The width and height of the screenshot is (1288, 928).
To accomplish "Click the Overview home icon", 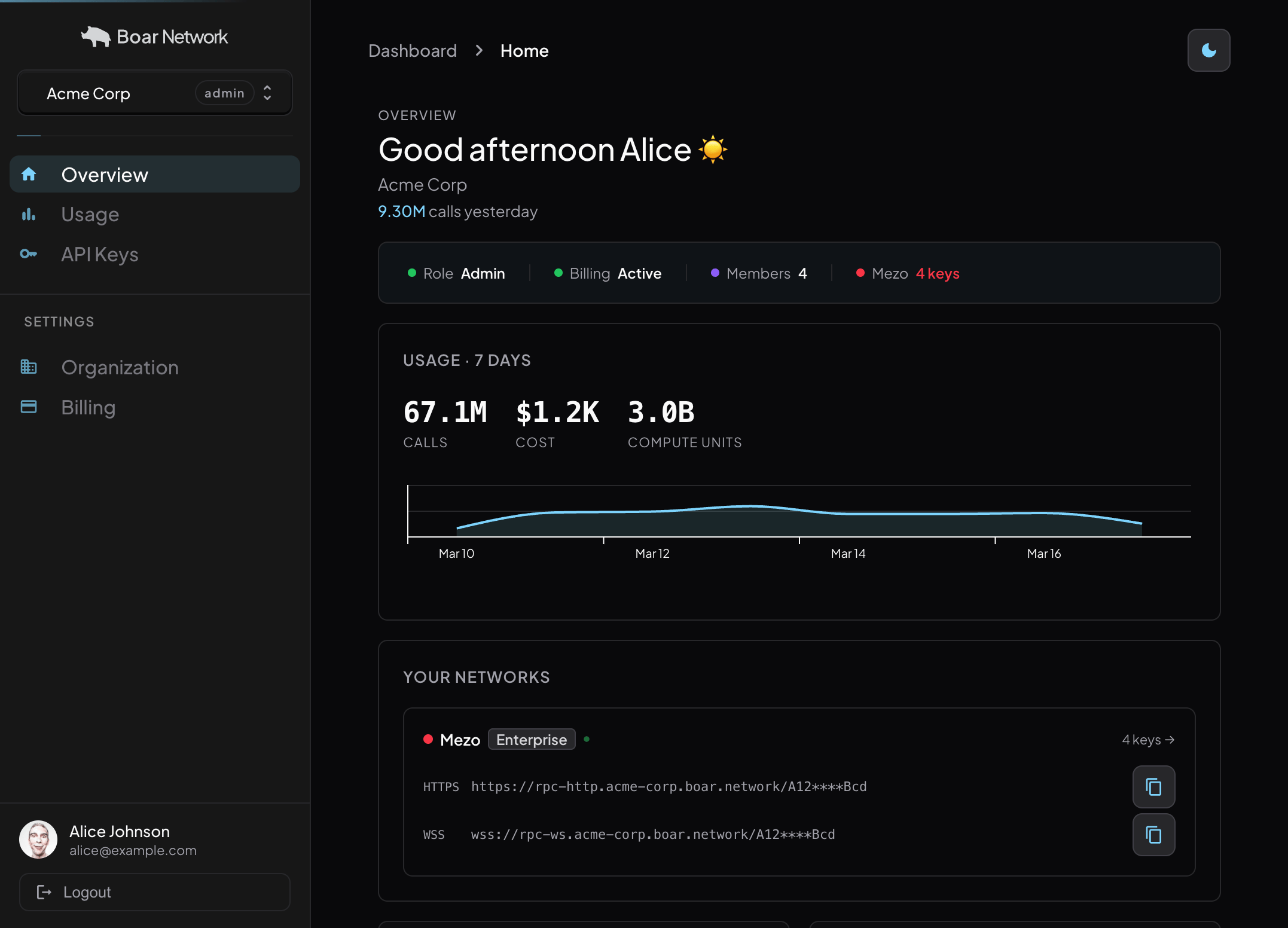I will point(29,175).
